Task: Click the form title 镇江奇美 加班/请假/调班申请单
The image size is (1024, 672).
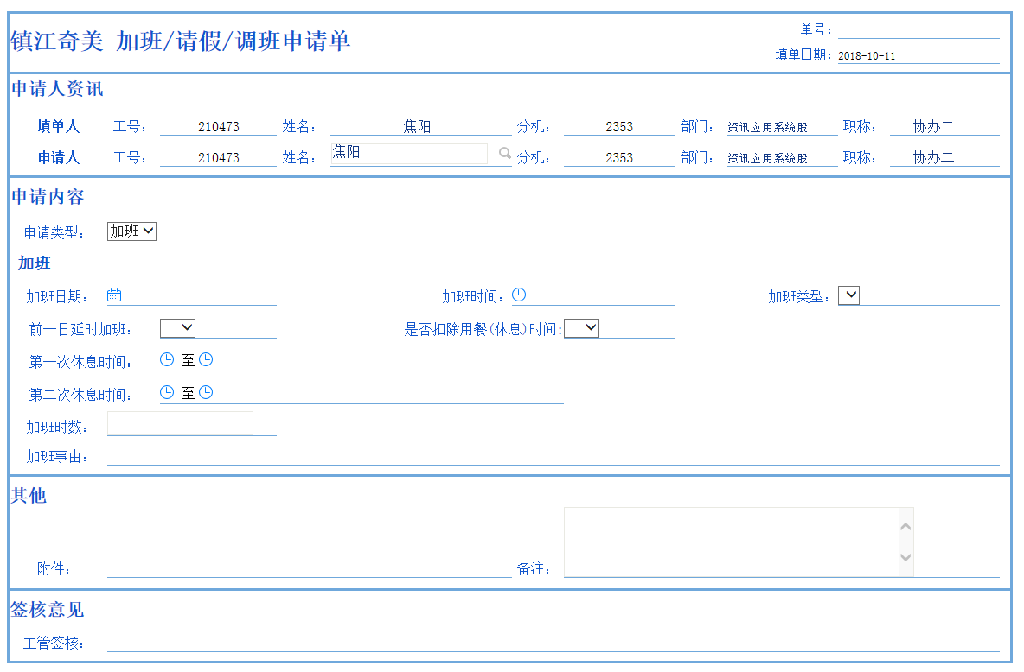Action: tap(180, 41)
